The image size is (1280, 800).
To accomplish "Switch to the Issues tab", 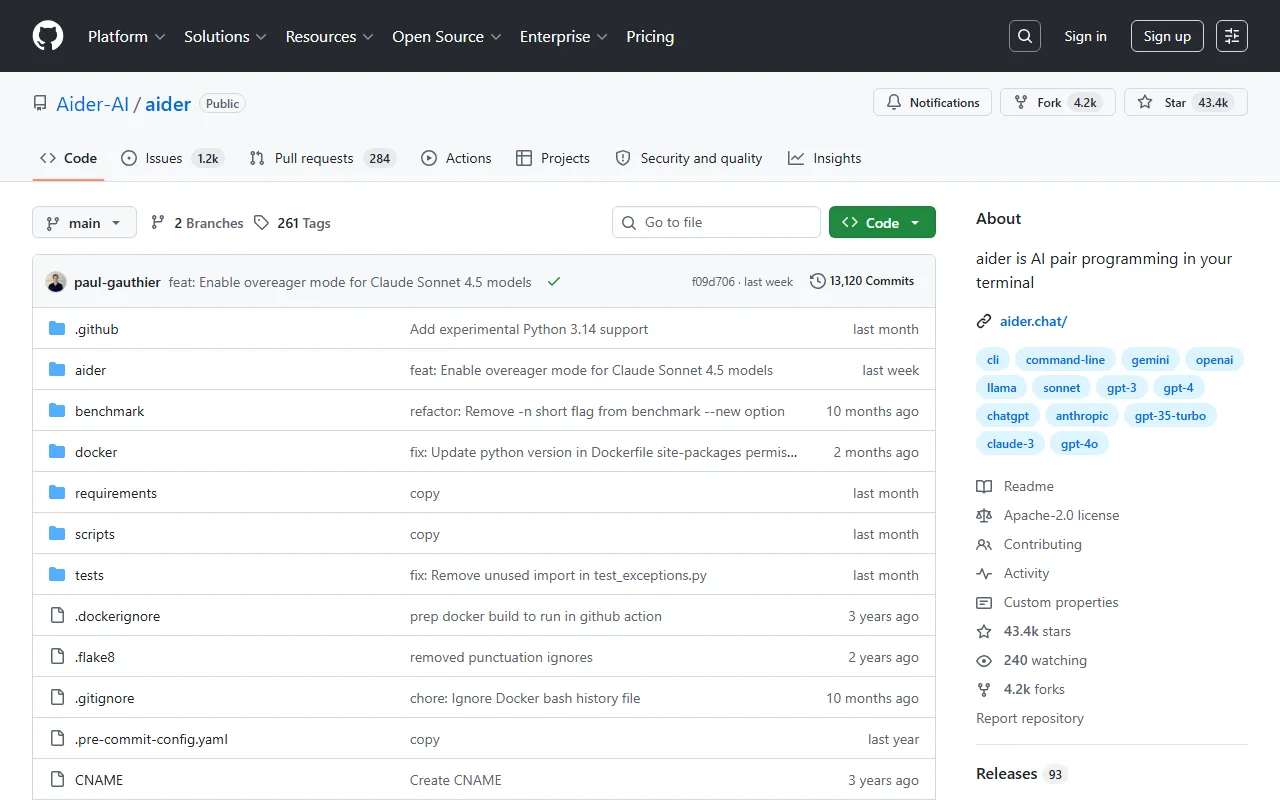I will [x=163, y=158].
